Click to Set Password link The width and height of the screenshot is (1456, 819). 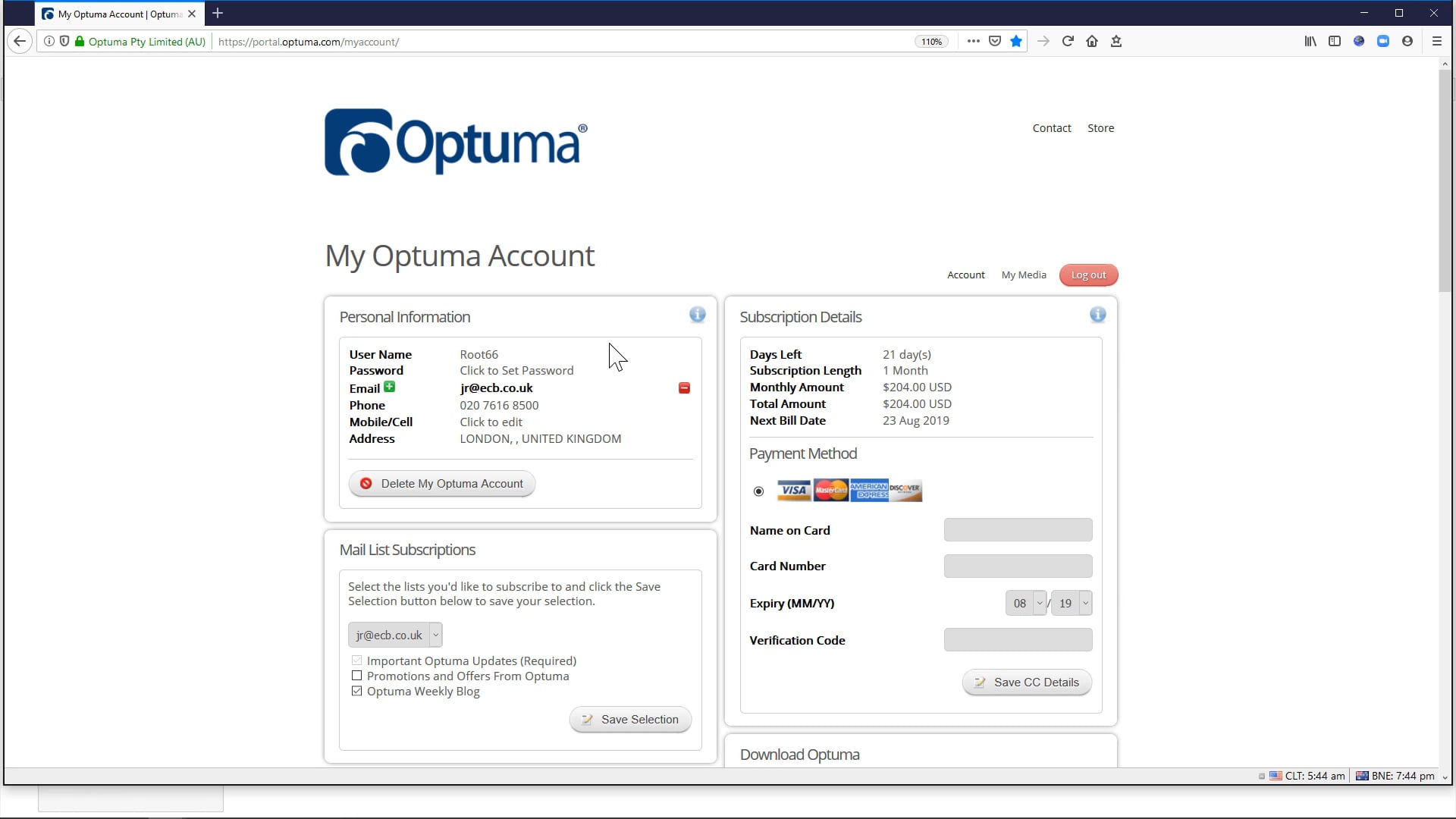tap(516, 370)
